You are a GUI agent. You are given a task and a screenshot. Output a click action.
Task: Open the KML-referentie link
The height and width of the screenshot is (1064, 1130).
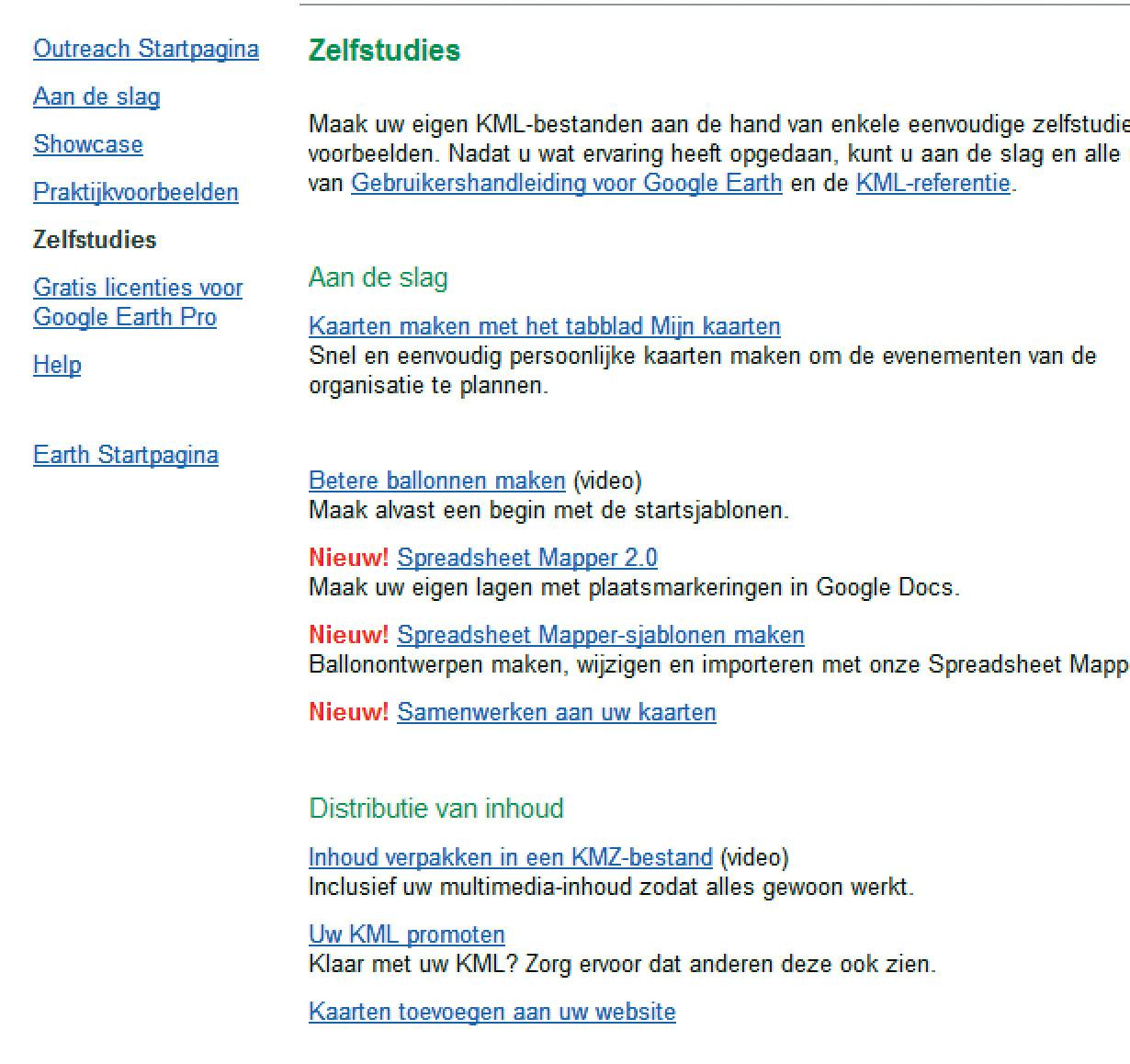point(932,183)
